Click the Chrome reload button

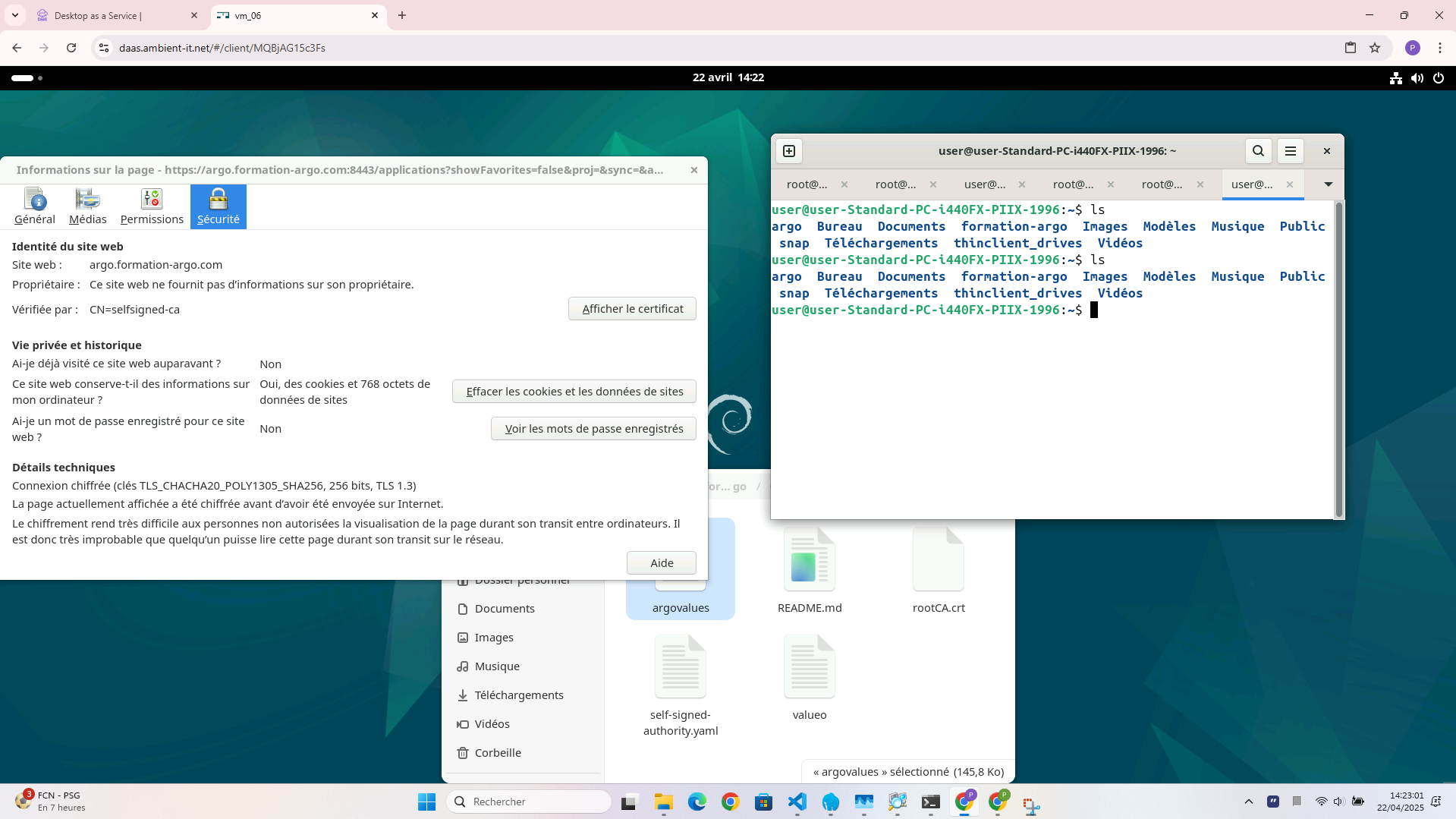click(x=71, y=48)
